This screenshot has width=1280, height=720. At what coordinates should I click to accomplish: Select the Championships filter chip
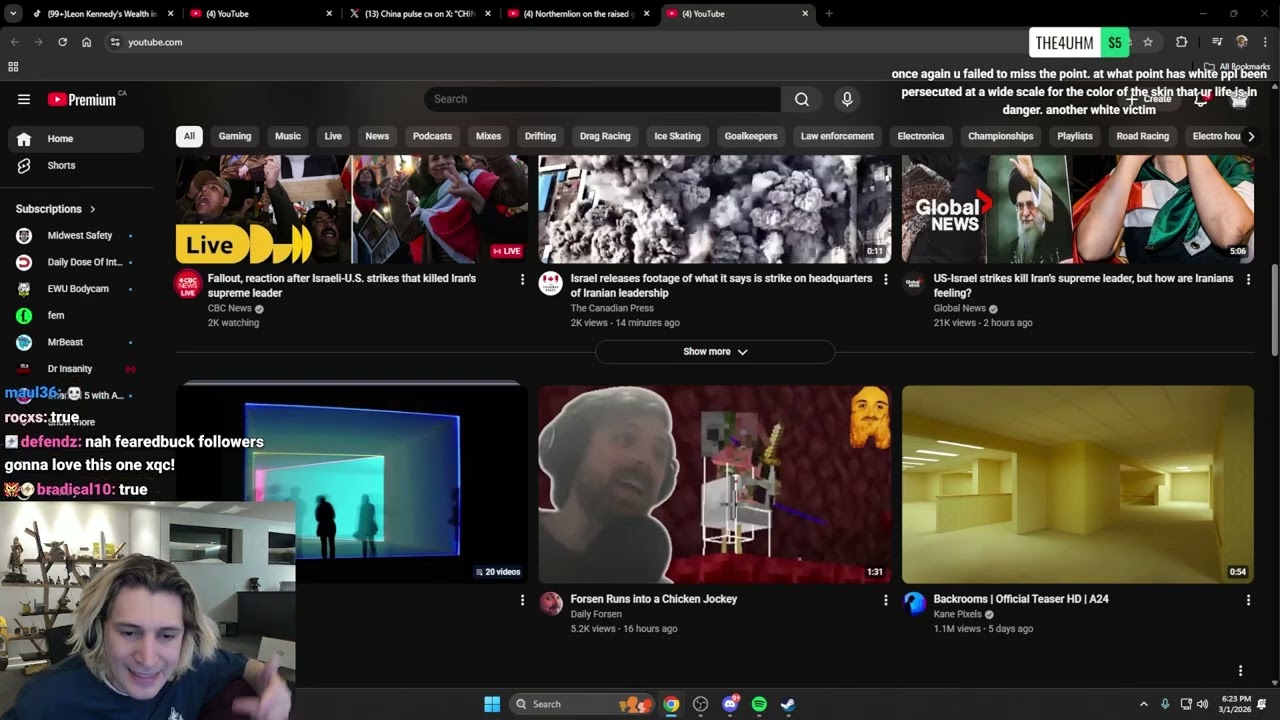1001,136
